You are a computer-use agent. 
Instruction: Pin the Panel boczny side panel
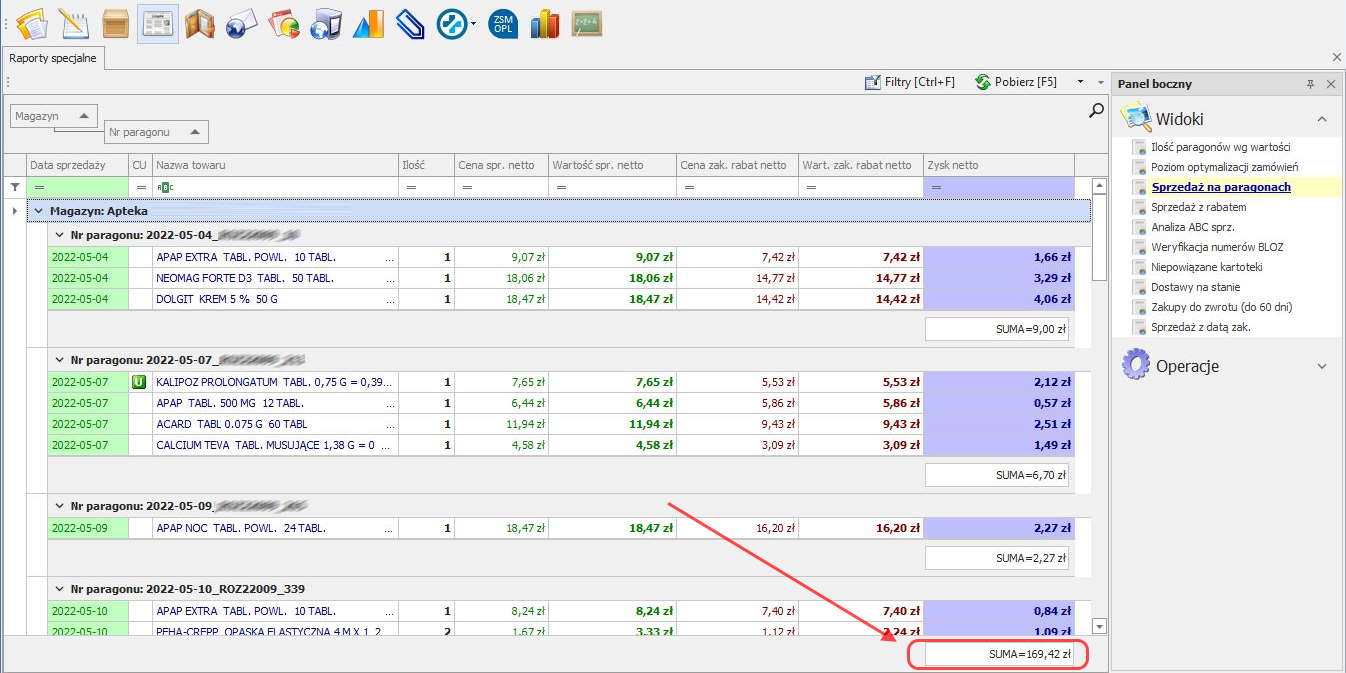[1310, 84]
